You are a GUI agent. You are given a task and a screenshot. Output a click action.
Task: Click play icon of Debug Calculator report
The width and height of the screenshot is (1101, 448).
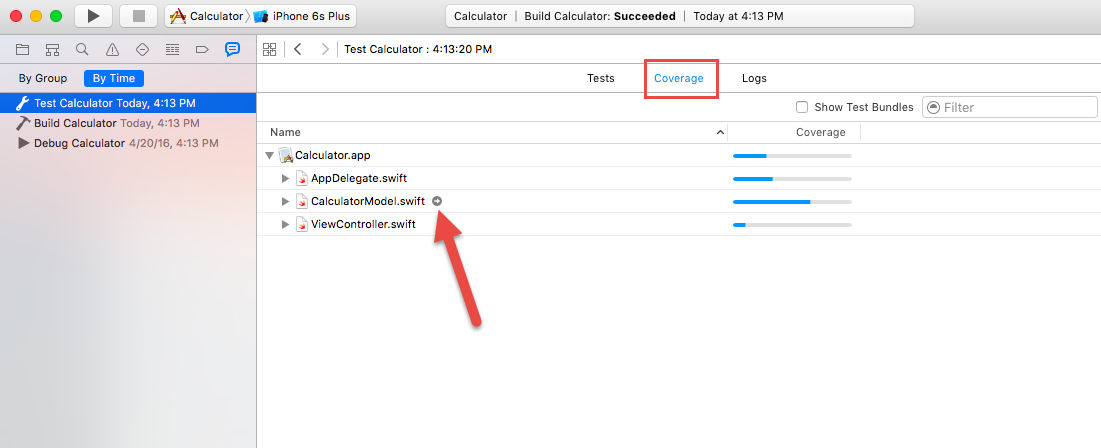point(23,143)
